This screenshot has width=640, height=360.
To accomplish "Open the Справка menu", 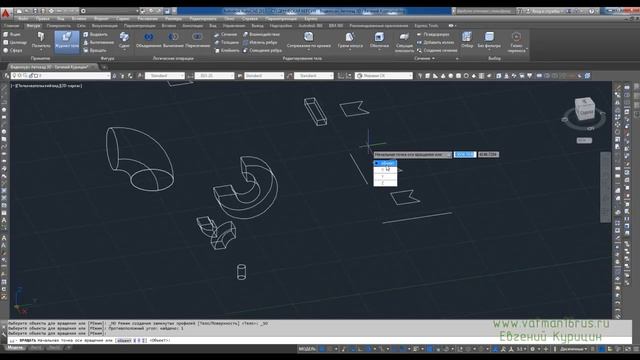I will tap(249, 19).
